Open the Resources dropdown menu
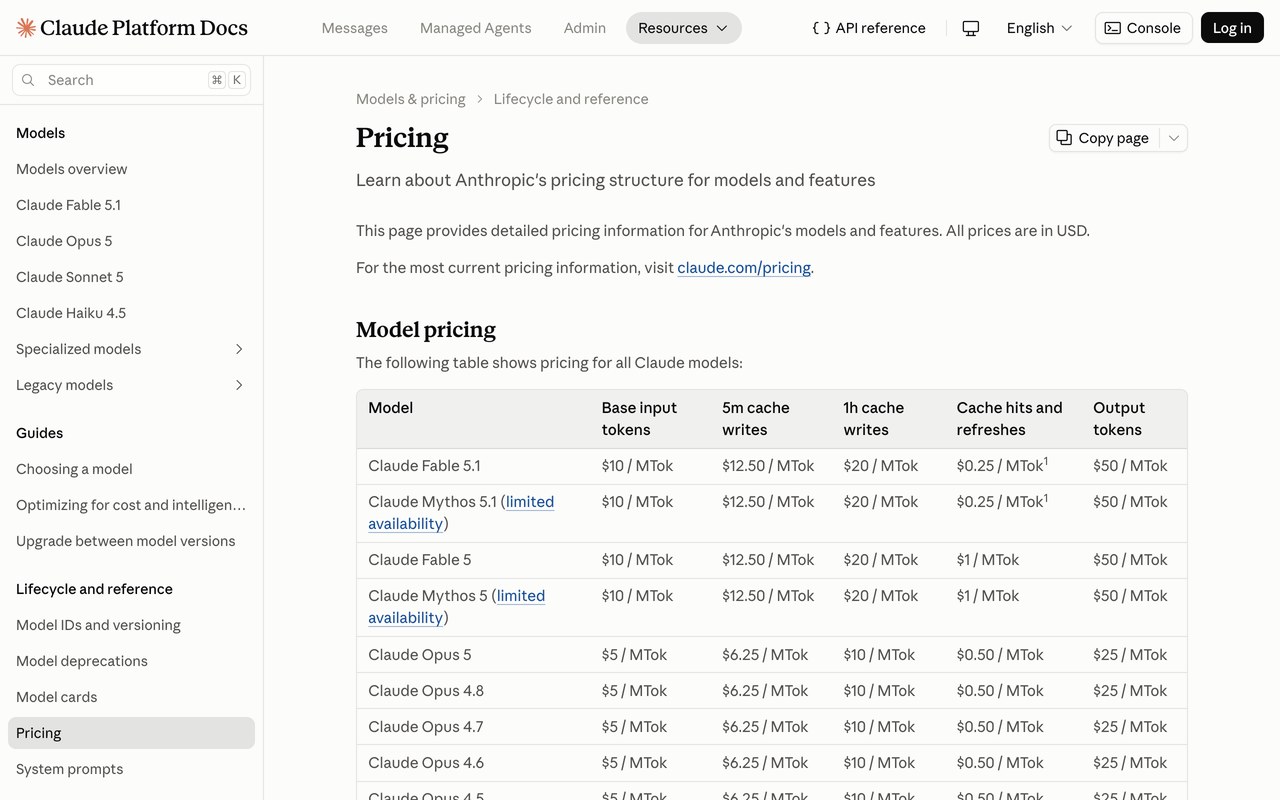 [x=684, y=28]
